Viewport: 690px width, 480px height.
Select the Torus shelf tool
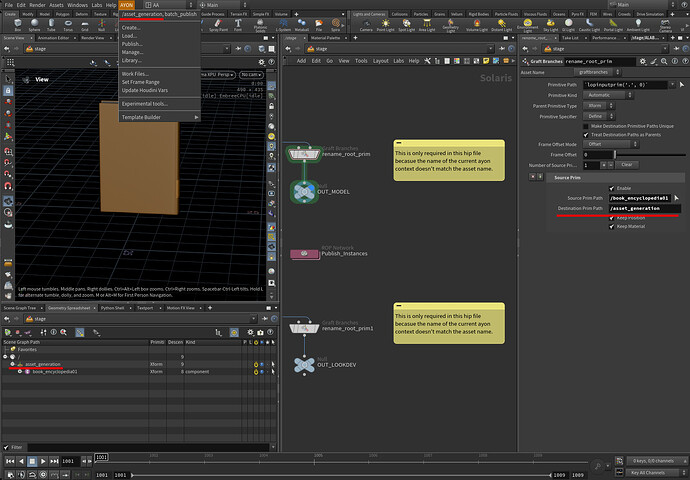[68, 25]
